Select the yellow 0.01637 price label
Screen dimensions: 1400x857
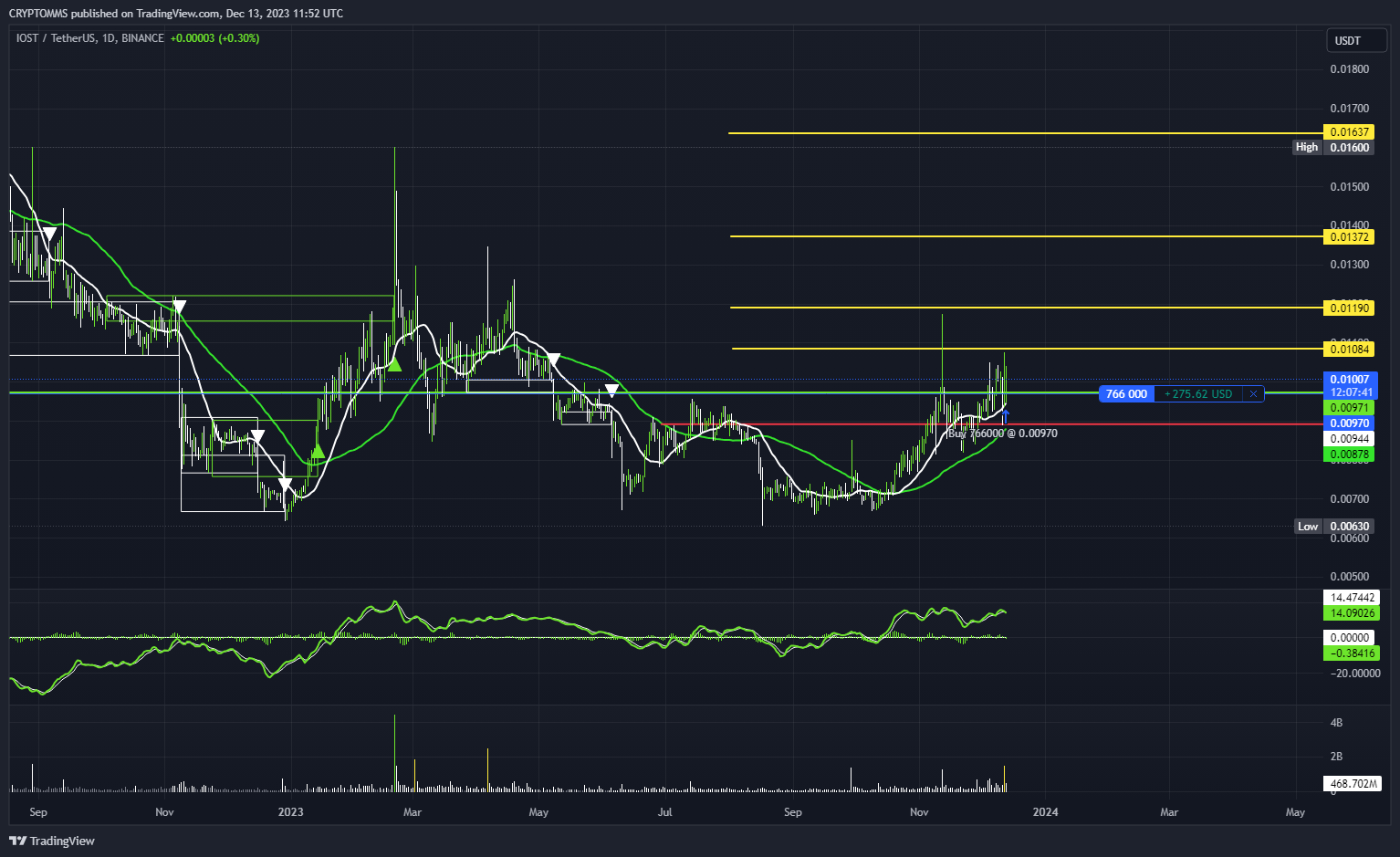click(1348, 132)
